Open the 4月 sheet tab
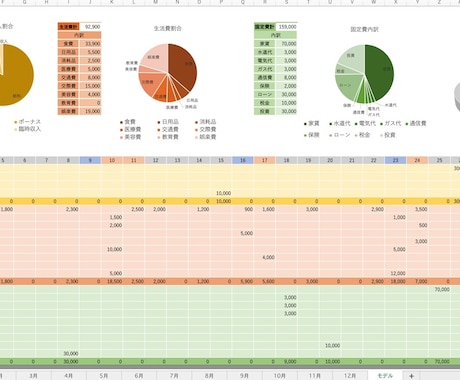This screenshot has height=380, width=460. pos(68,376)
